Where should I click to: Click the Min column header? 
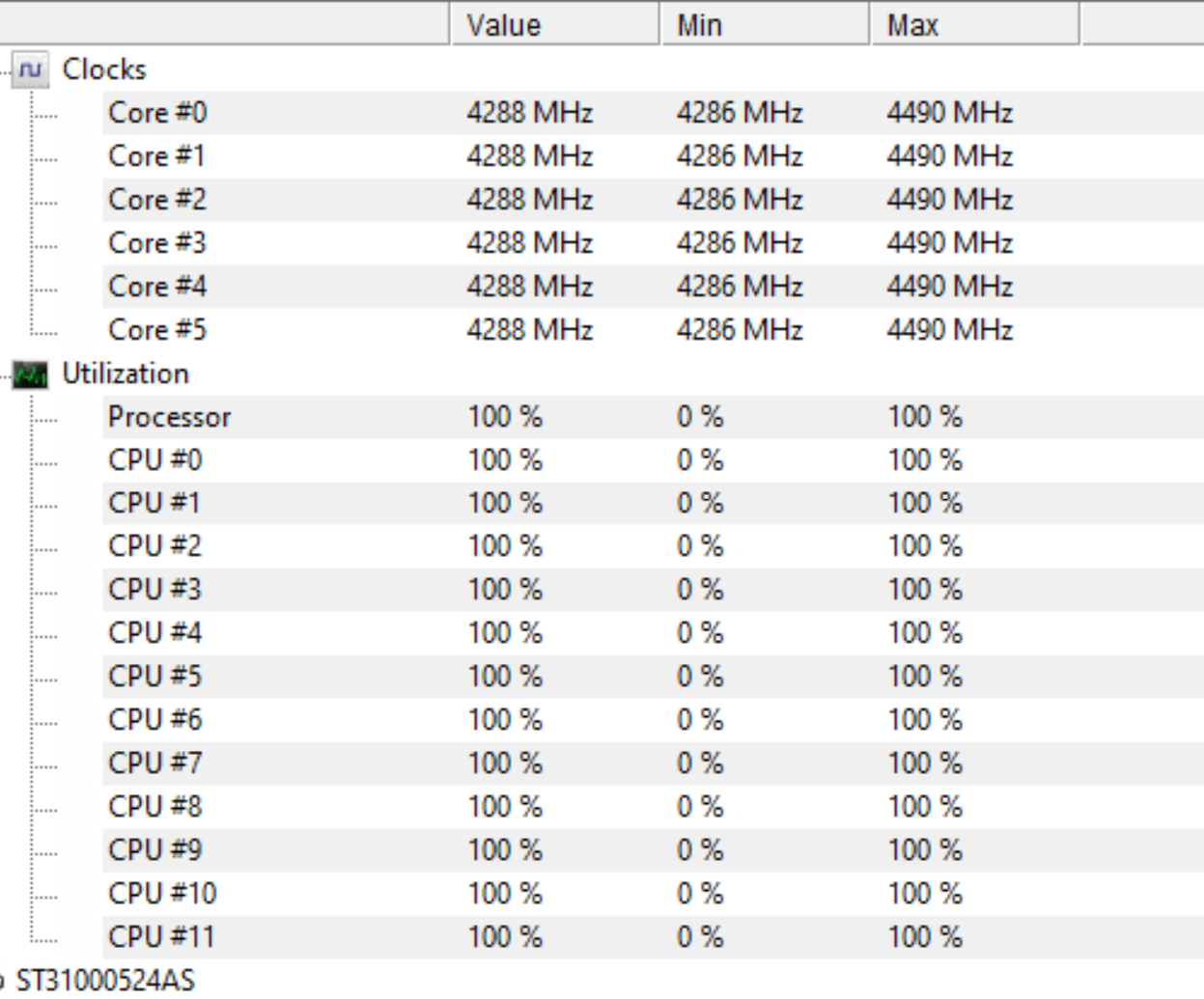pyautogui.click(x=765, y=24)
